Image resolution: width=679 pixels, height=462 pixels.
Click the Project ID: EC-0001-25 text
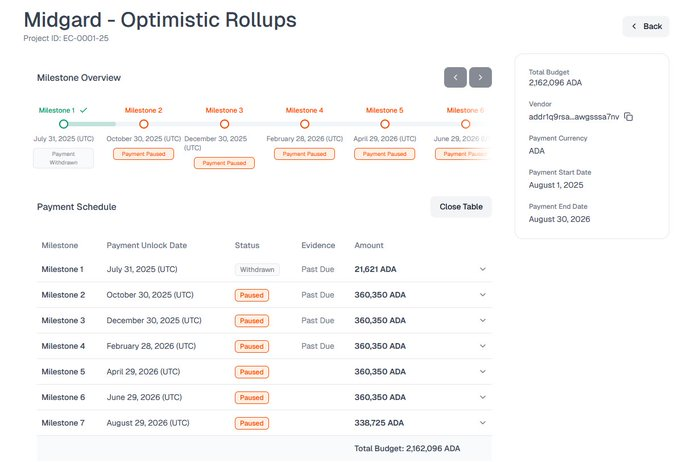pyautogui.click(x=66, y=38)
